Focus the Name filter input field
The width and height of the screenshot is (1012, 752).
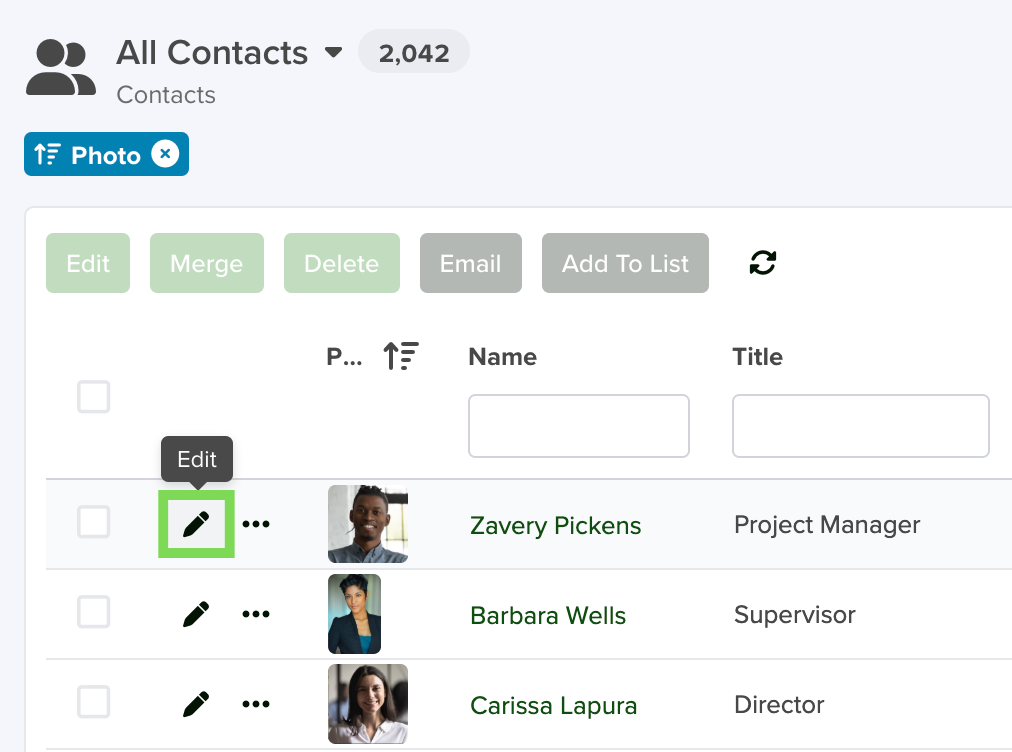coord(579,426)
